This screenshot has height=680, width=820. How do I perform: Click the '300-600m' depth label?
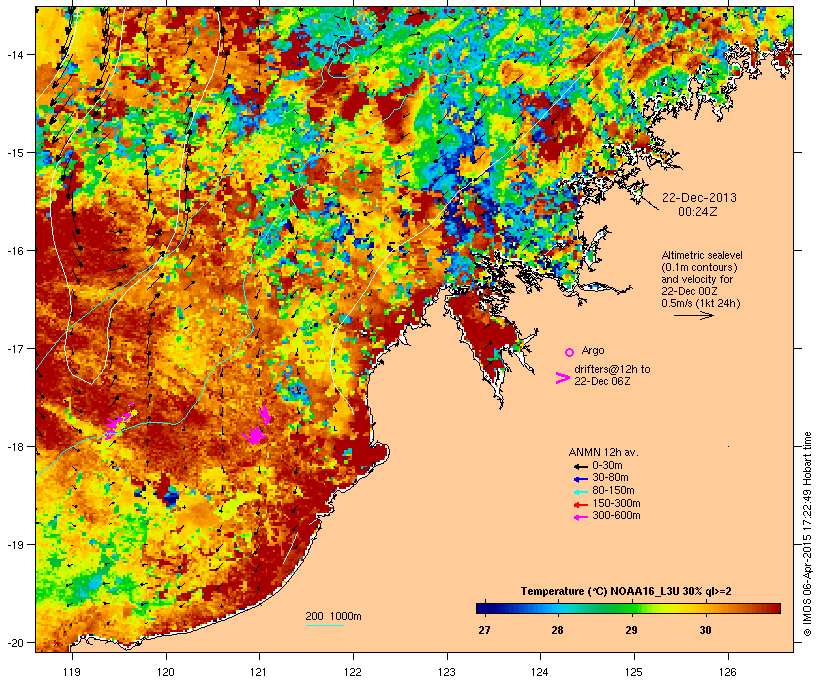(x=616, y=516)
